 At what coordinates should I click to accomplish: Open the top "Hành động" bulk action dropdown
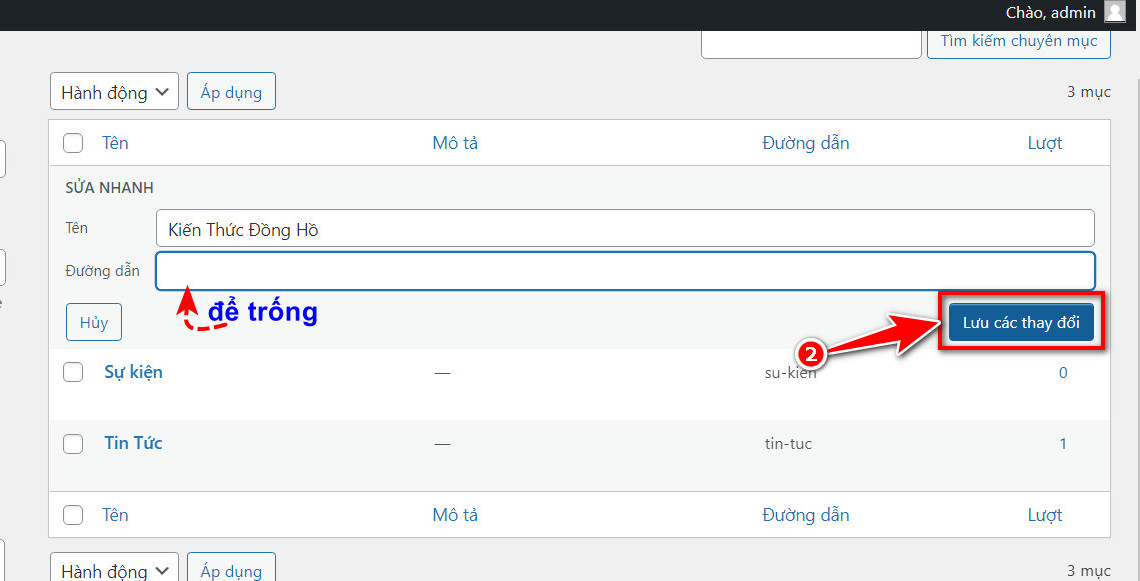(x=114, y=92)
